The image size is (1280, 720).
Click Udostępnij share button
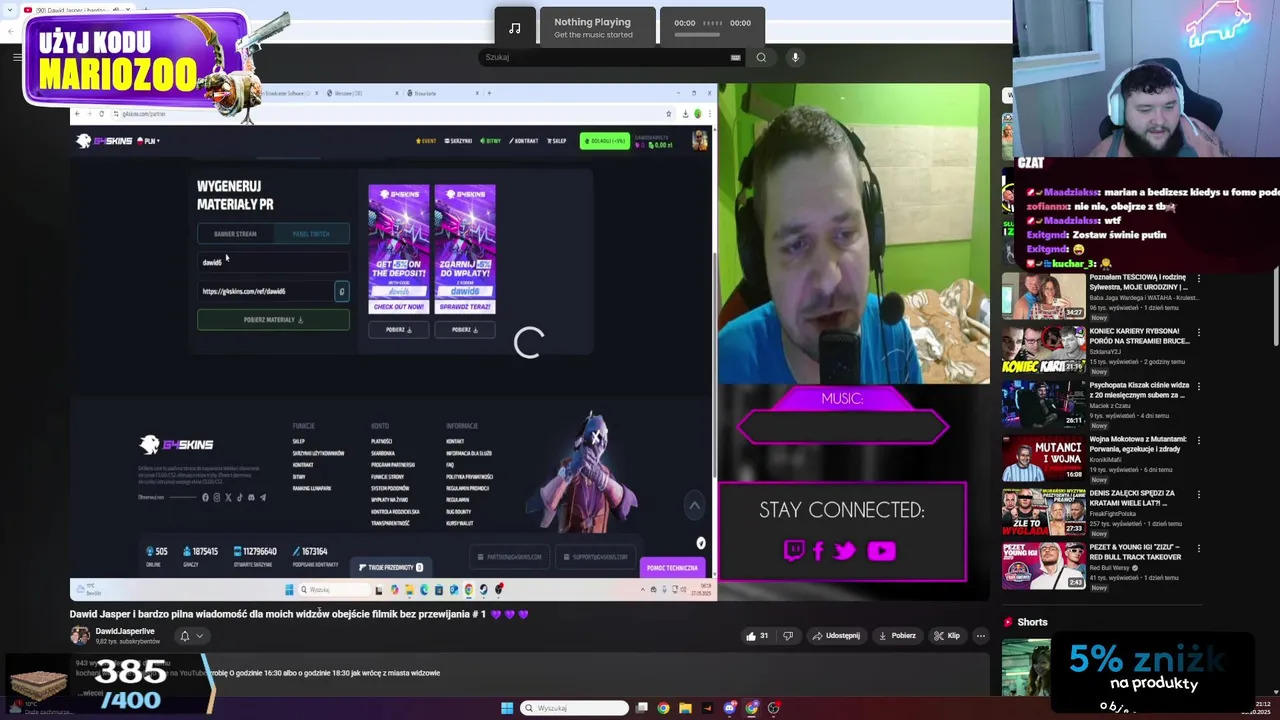[x=836, y=635]
